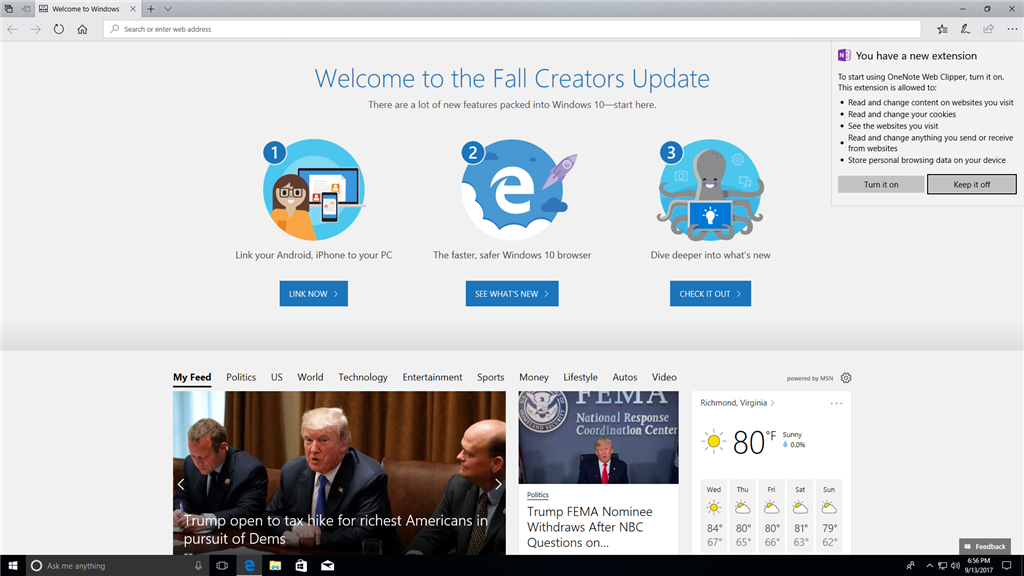Open the FEMA article thumbnail image
Screen dimensions: 1024x576
(598, 438)
